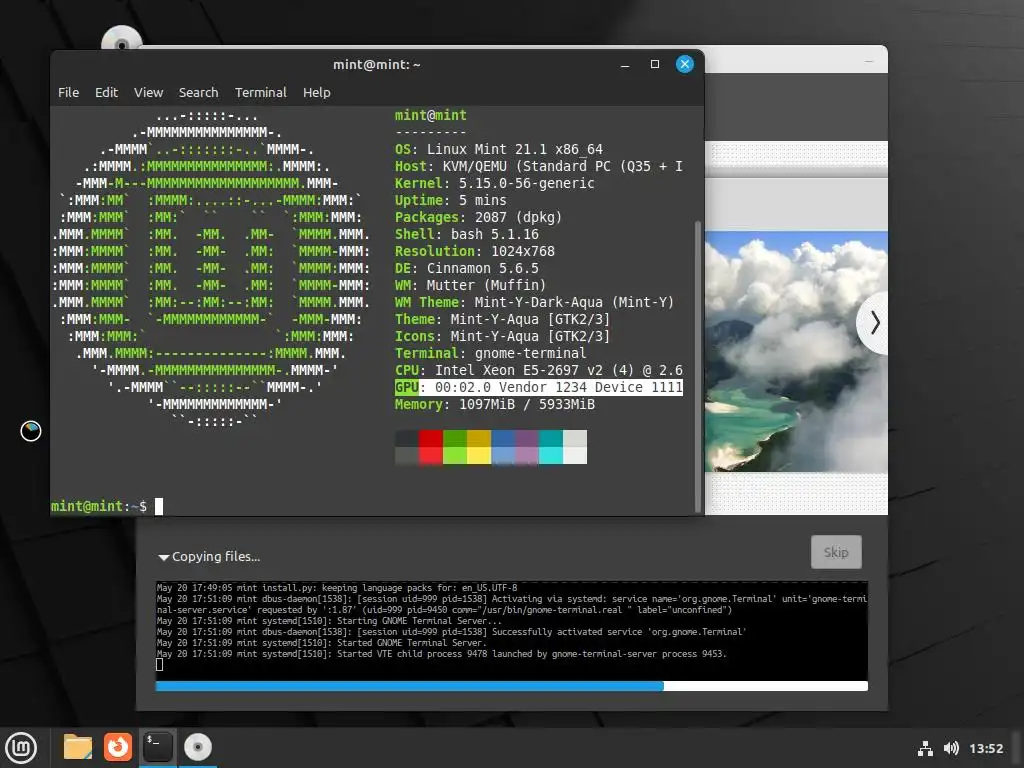This screenshot has width=1024, height=768.
Task: Click the mint@mint header in neofetch output
Action: tap(430, 116)
